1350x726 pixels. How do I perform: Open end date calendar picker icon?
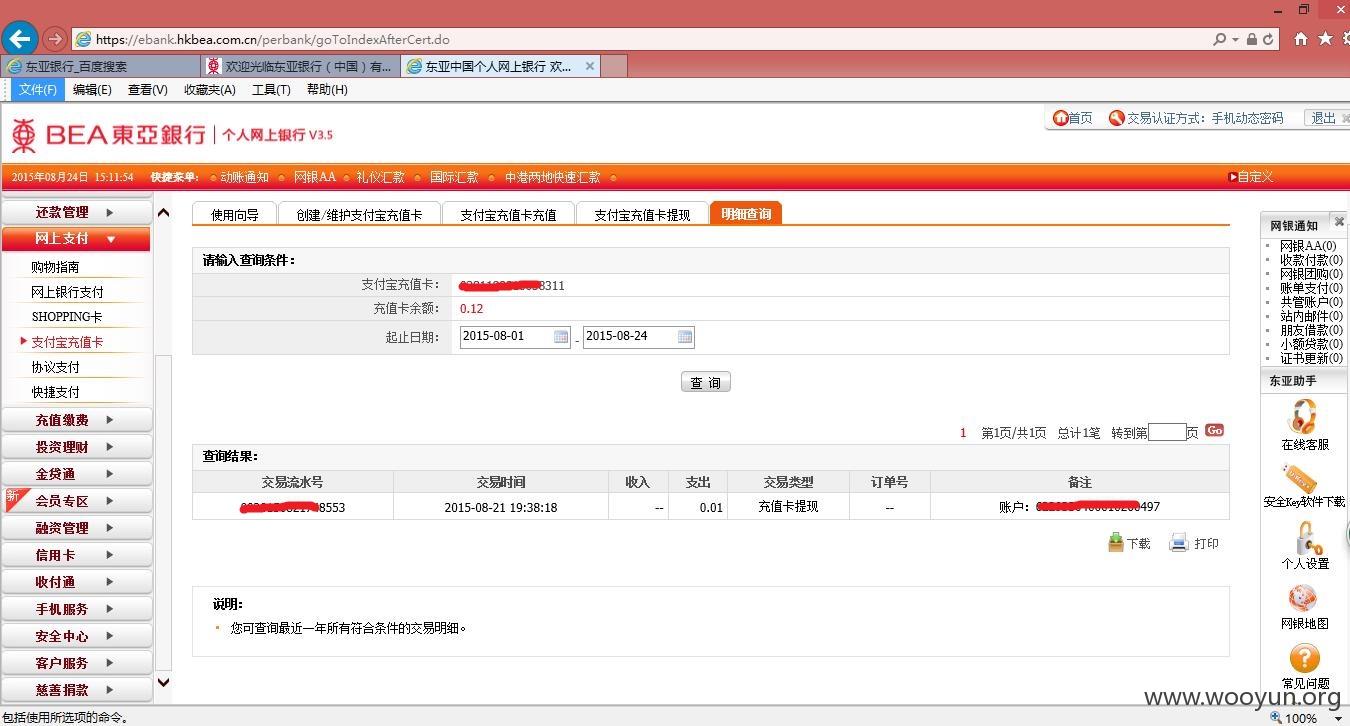[x=685, y=337]
